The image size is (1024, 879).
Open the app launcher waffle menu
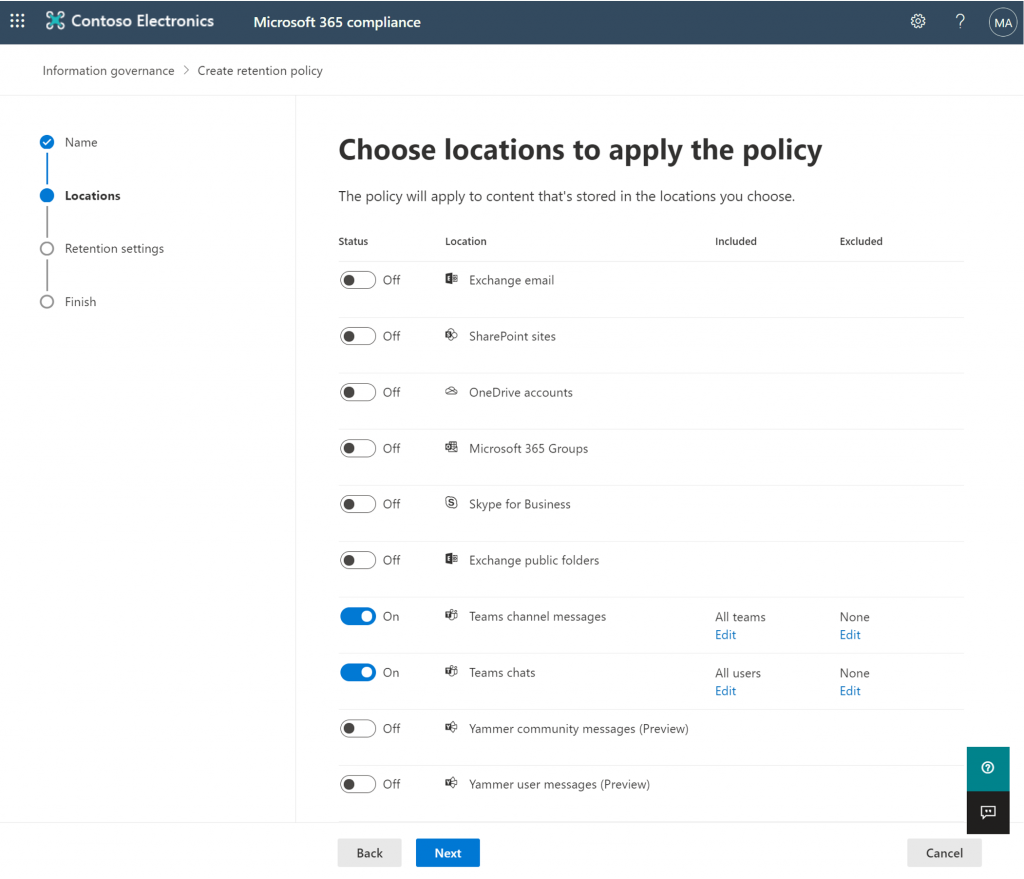pos(18,21)
